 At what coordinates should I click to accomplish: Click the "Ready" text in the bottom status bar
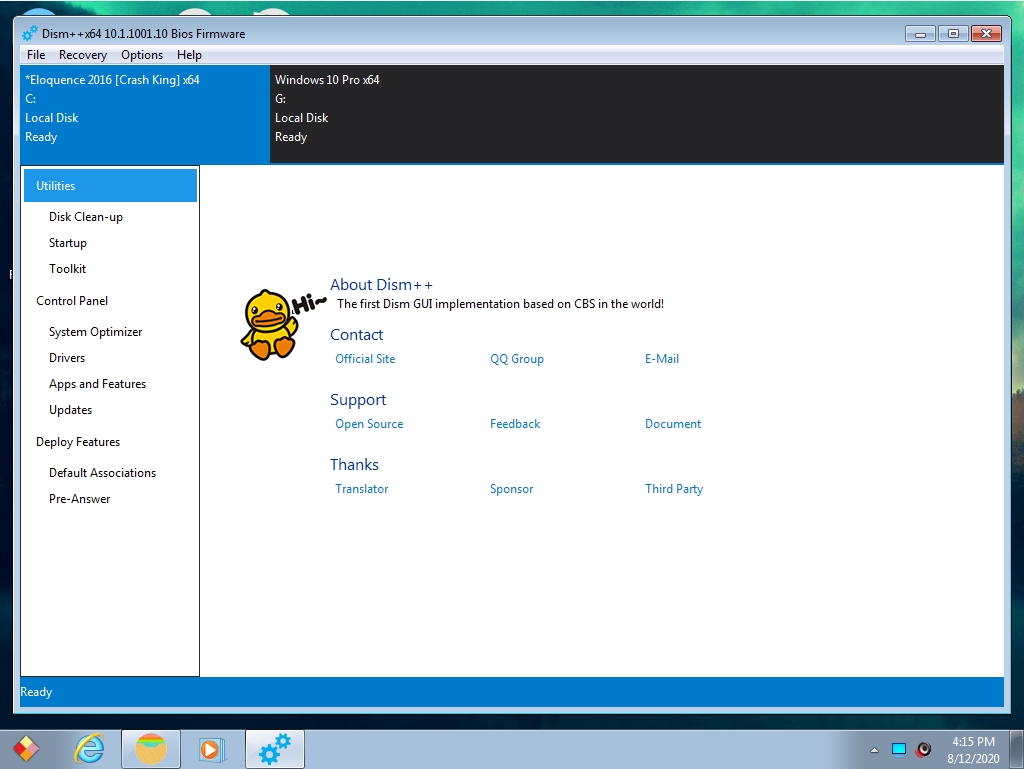[x=36, y=692]
